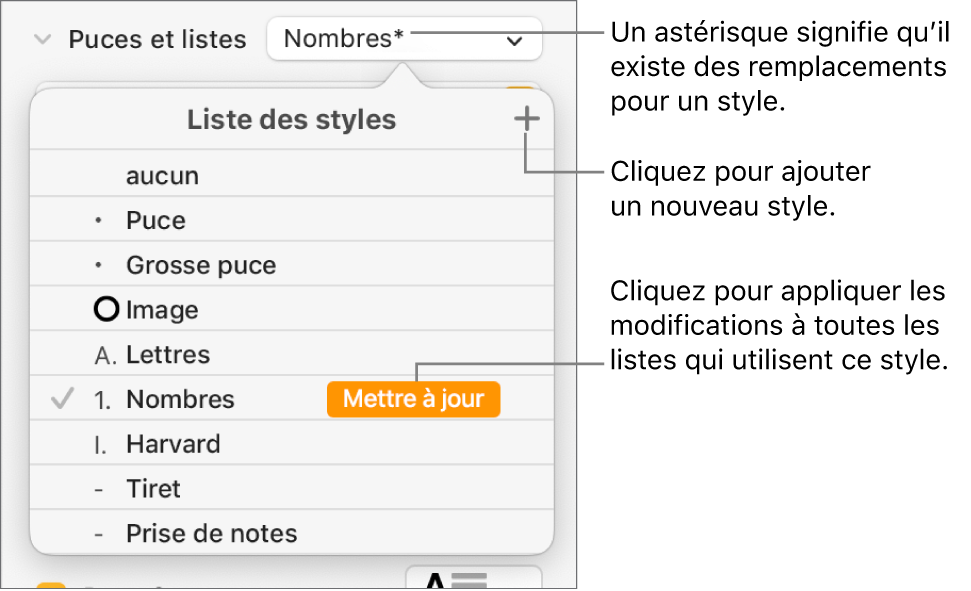971x591 pixels.
Task: Pick the Tiret list style
Action: click(x=153, y=489)
